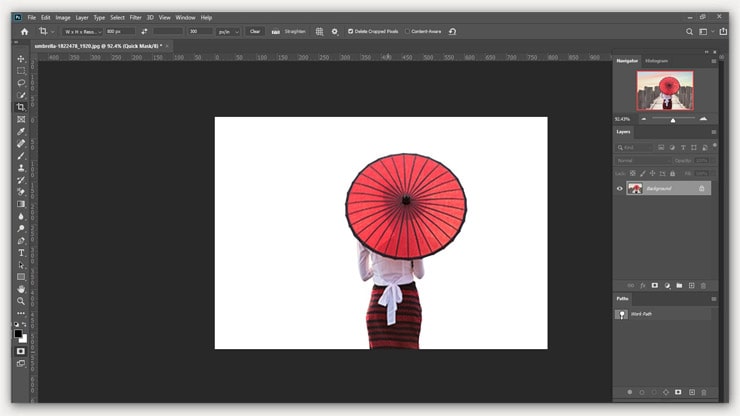
Task: Switch to the Histogram tab
Action: (656, 61)
